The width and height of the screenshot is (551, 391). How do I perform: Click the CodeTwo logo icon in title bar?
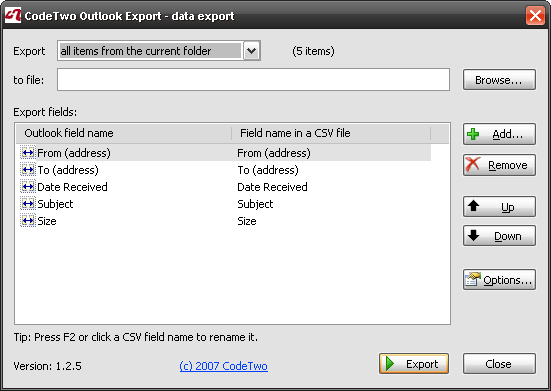coord(13,15)
